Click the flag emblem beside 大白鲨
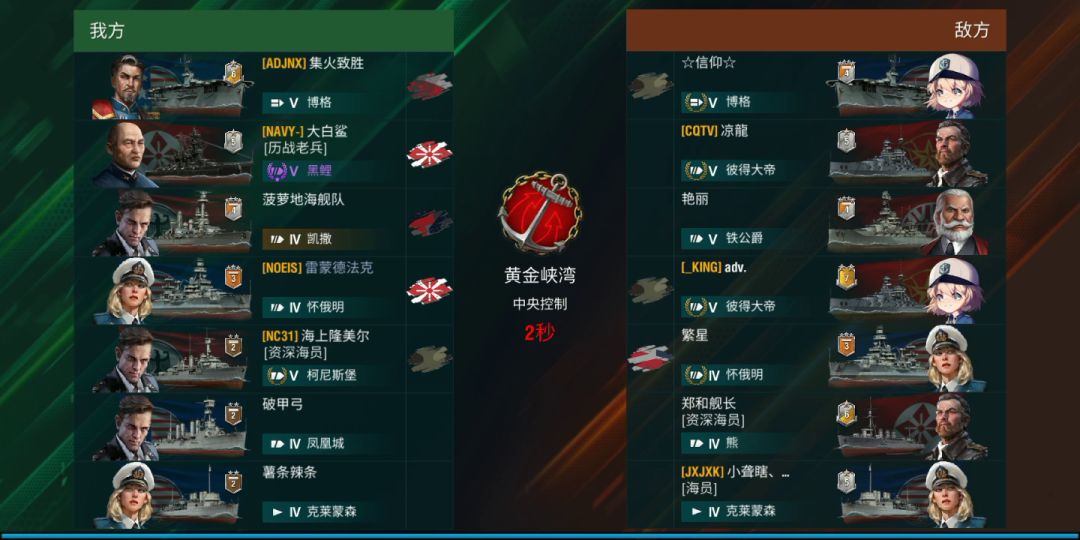1080x540 pixels. pyautogui.click(x=429, y=154)
